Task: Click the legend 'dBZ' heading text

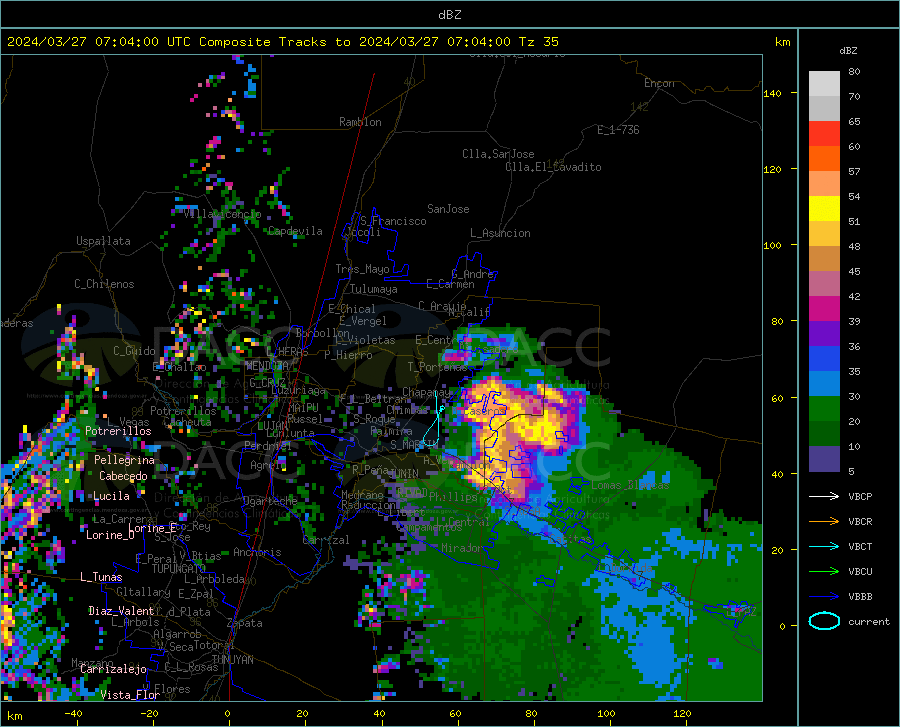Action: (x=848, y=50)
